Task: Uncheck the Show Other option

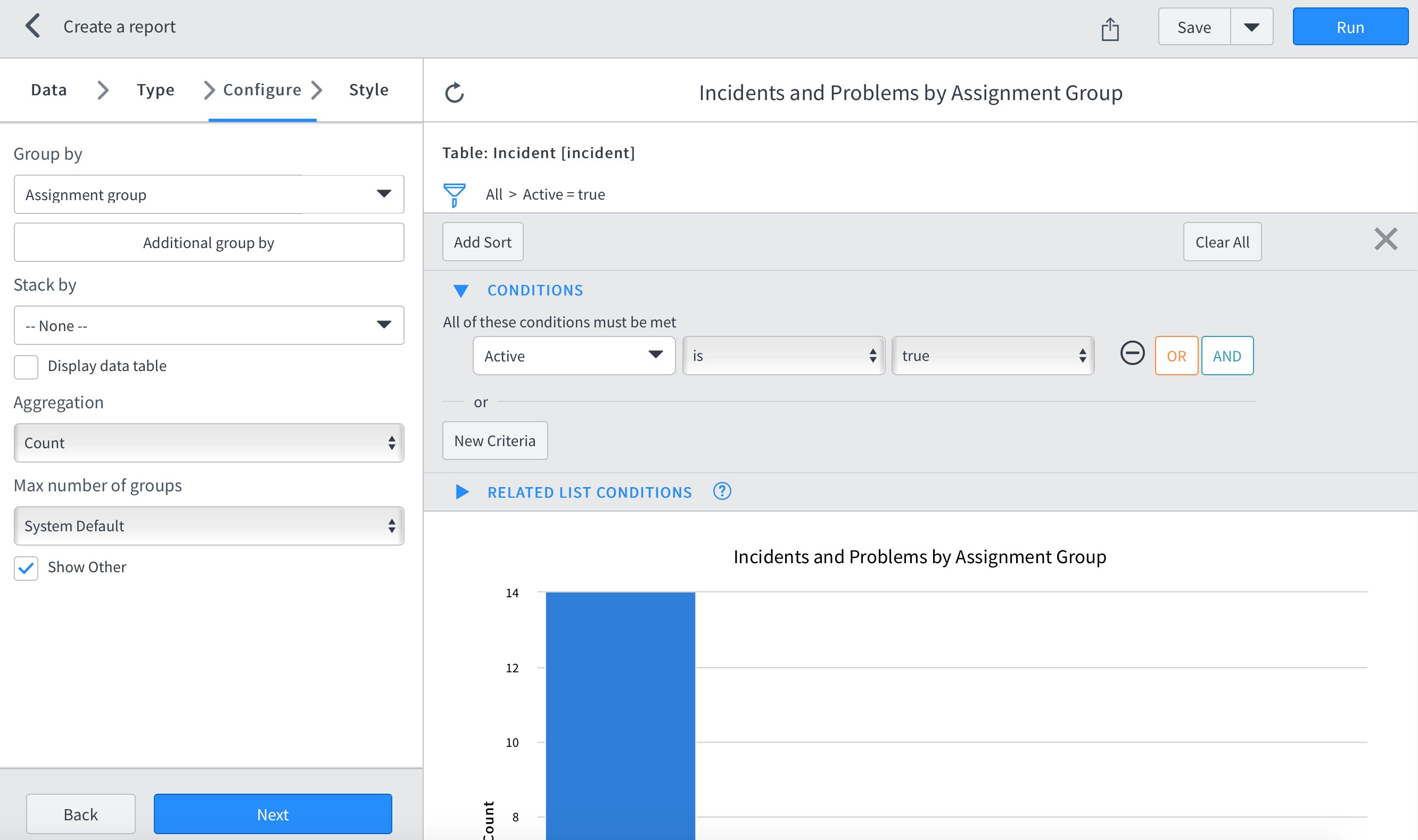Action: tap(26, 568)
